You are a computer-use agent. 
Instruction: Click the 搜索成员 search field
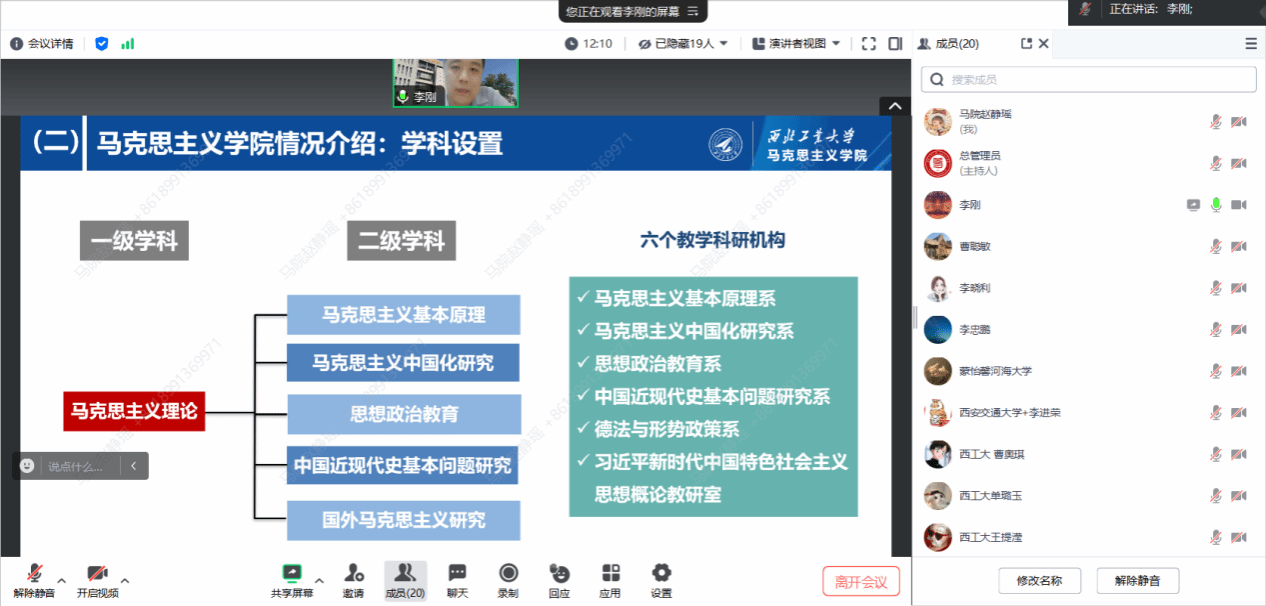(x=1088, y=79)
